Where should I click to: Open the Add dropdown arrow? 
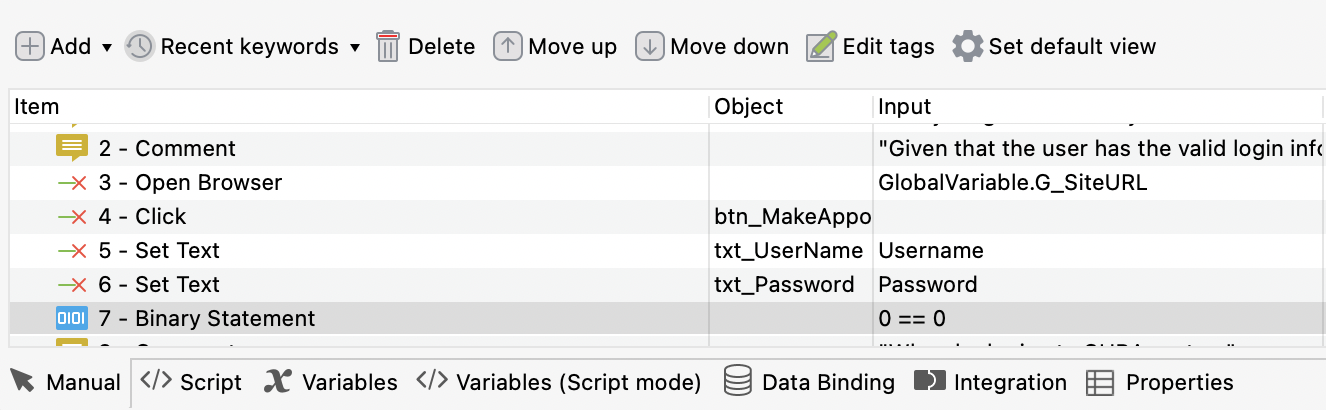click(x=107, y=48)
